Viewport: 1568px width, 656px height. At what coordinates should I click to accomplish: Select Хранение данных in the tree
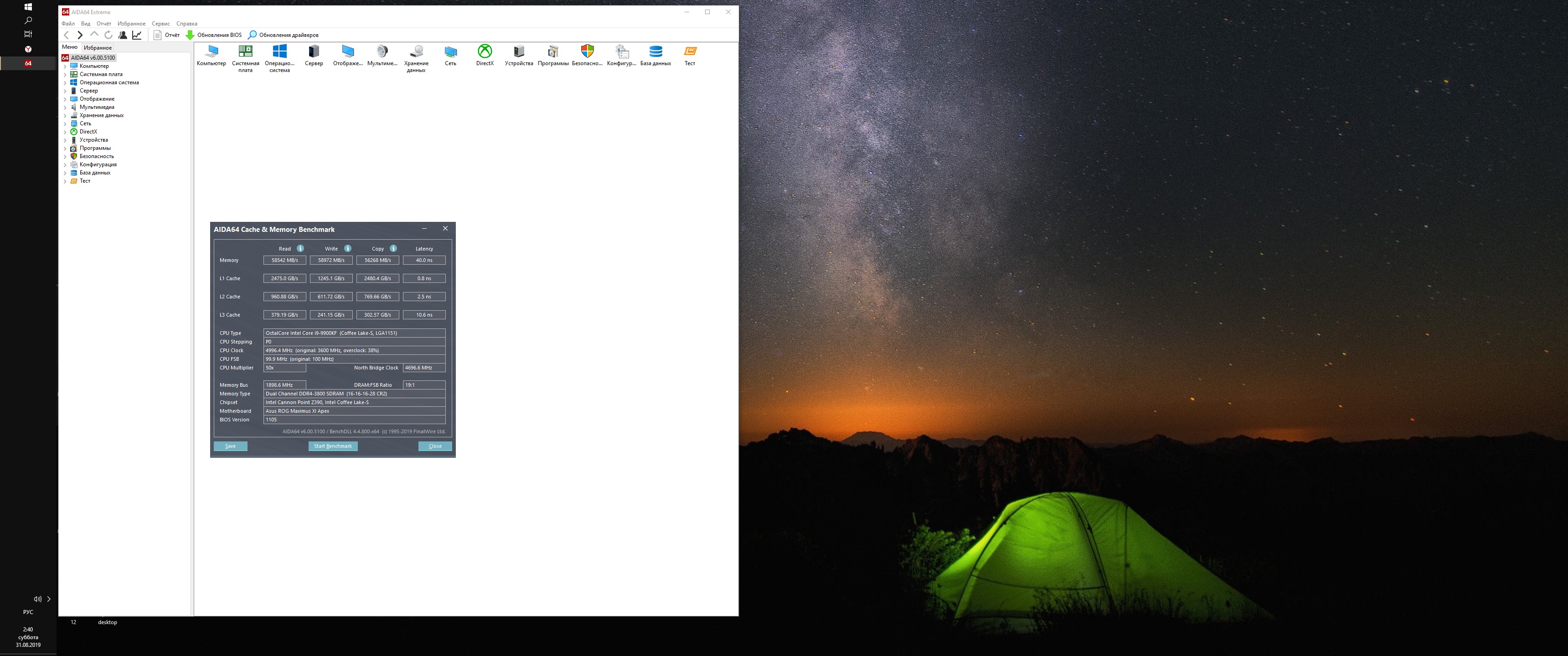101,115
